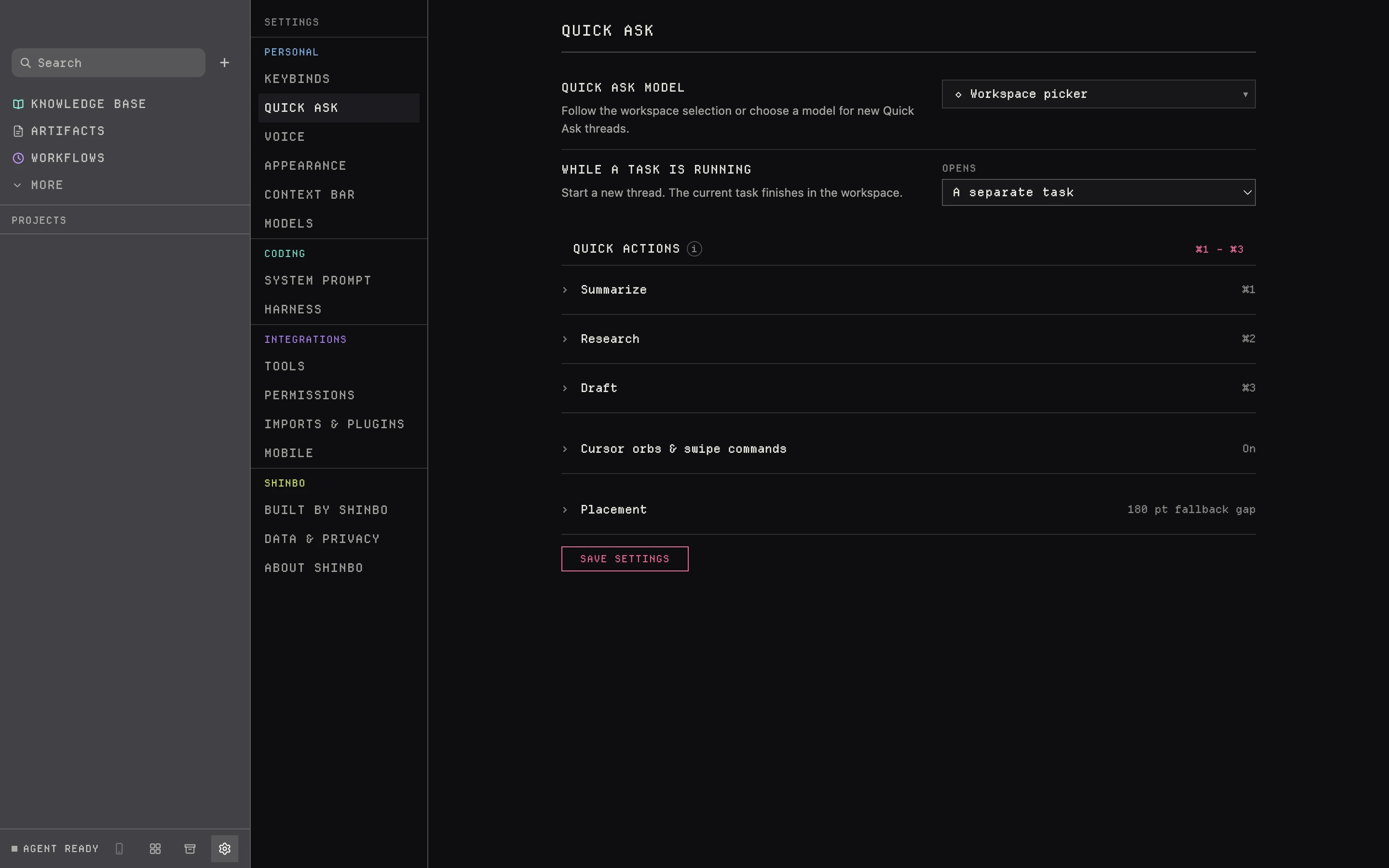The image size is (1389, 868).
Task: Open the Quick Ask Model dropdown
Action: [x=1098, y=94]
